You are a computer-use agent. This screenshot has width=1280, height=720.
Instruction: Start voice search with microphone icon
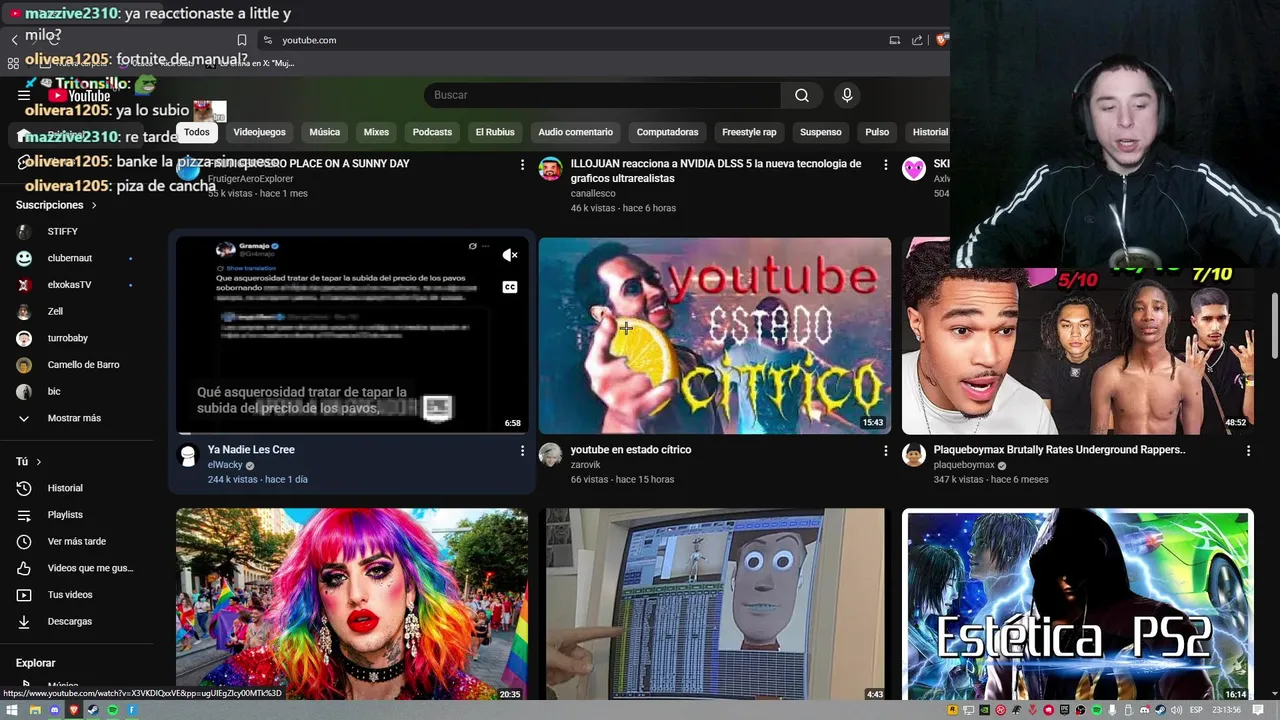[847, 95]
